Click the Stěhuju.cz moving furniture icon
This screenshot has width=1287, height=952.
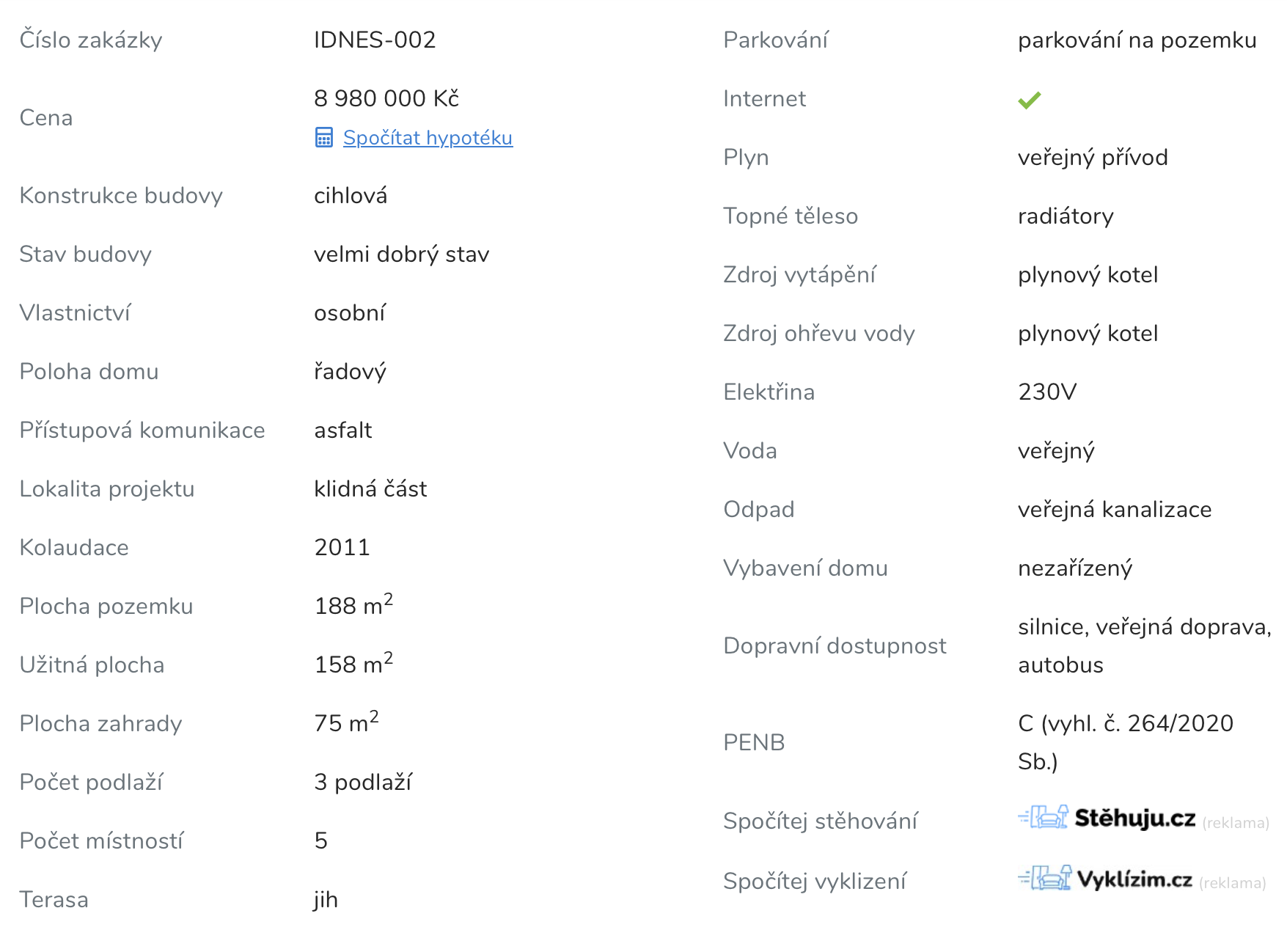coord(1043,817)
